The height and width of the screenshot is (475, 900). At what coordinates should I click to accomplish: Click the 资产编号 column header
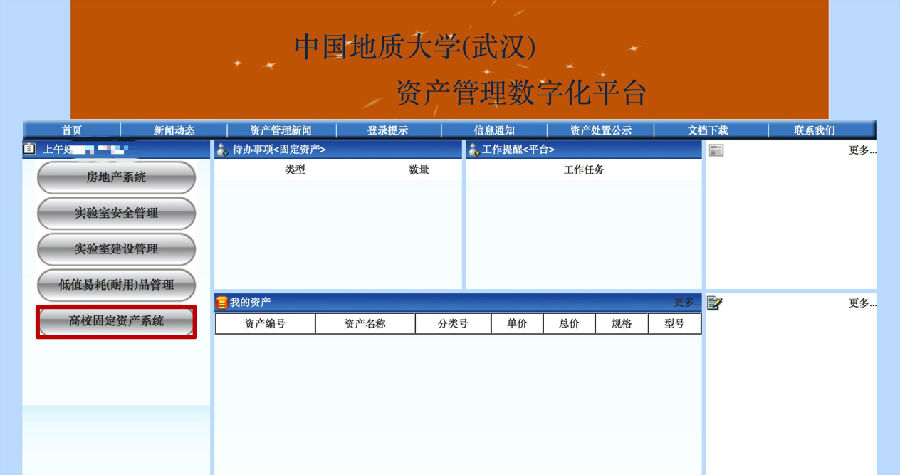point(265,324)
